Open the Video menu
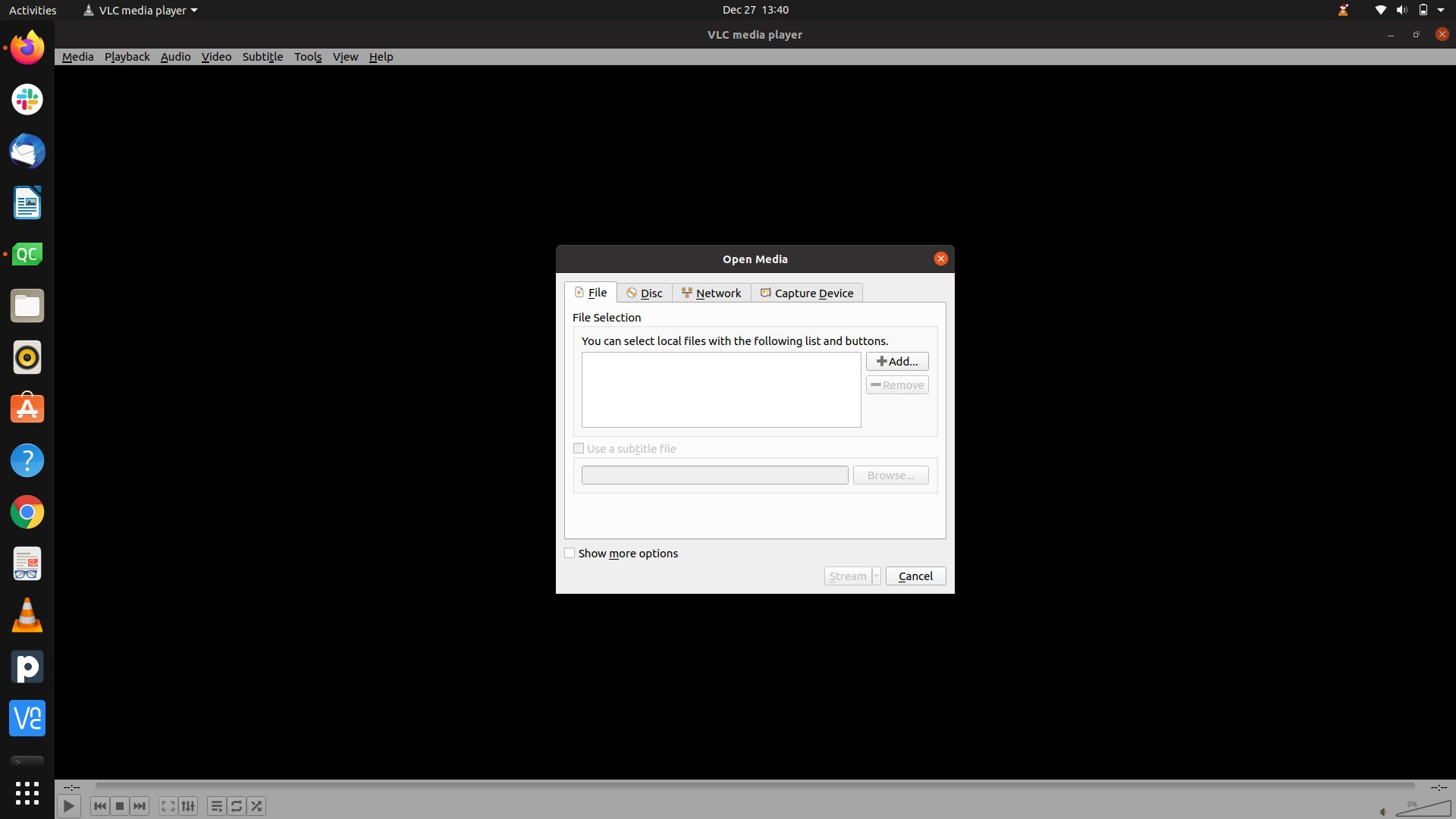Image resolution: width=1456 pixels, height=819 pixels. pos(216,57)
